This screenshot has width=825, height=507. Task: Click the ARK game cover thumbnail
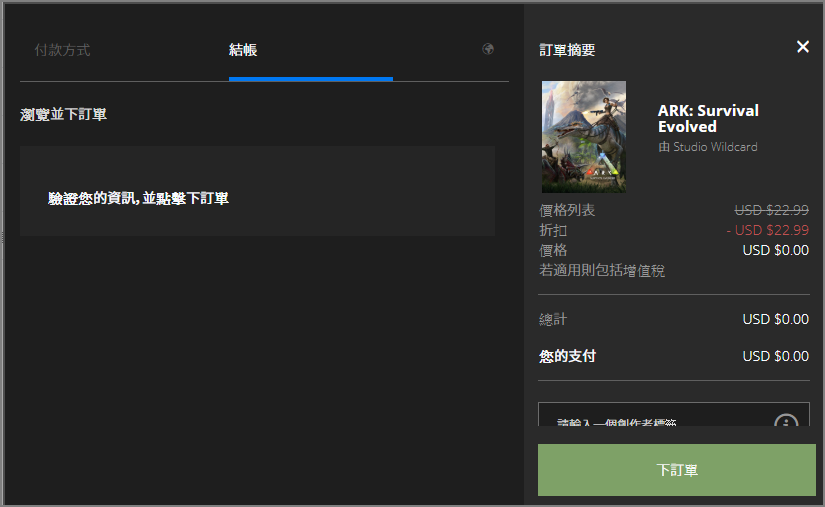(584, 137)
